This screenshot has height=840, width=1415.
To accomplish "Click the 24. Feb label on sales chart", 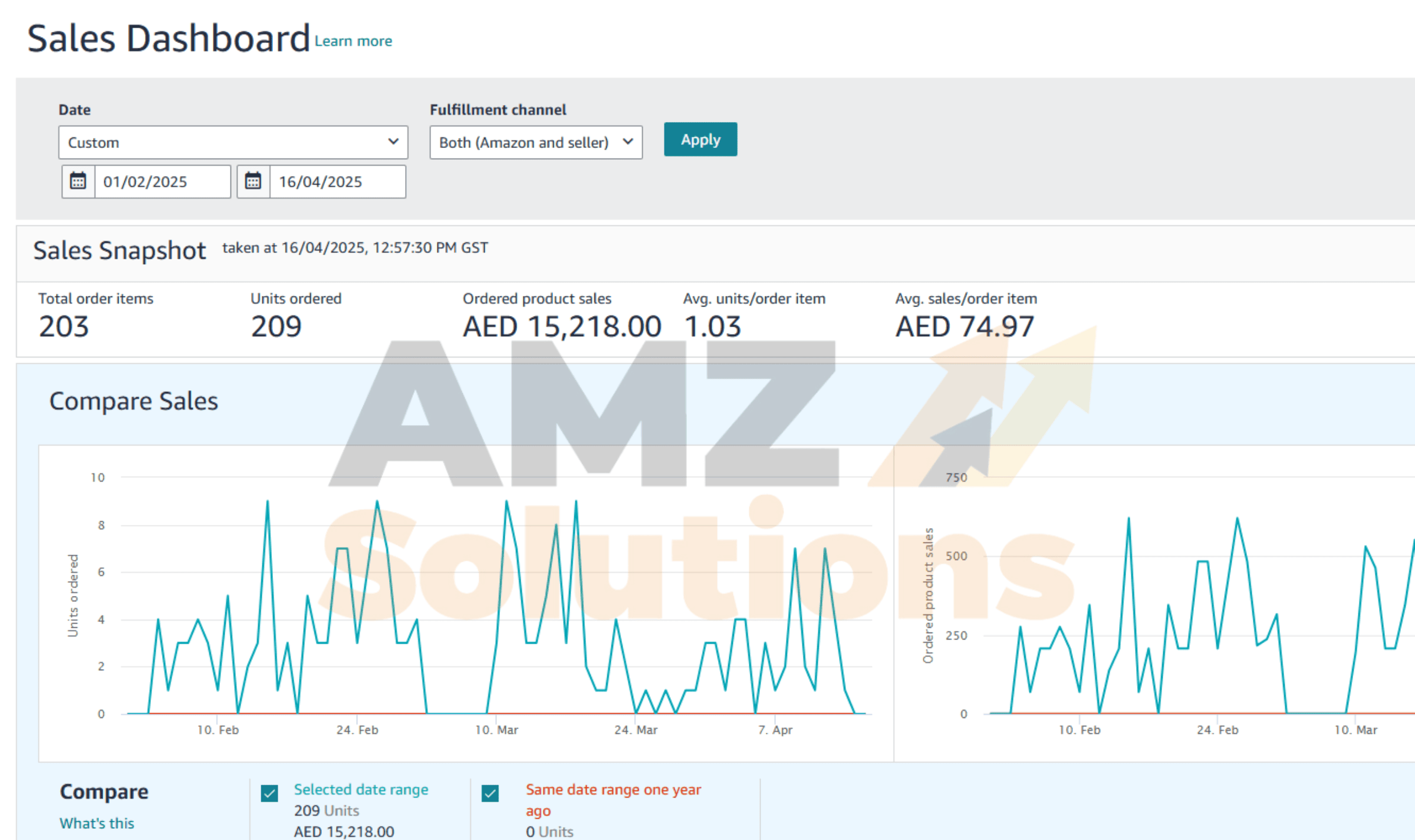I will 1217,730.
